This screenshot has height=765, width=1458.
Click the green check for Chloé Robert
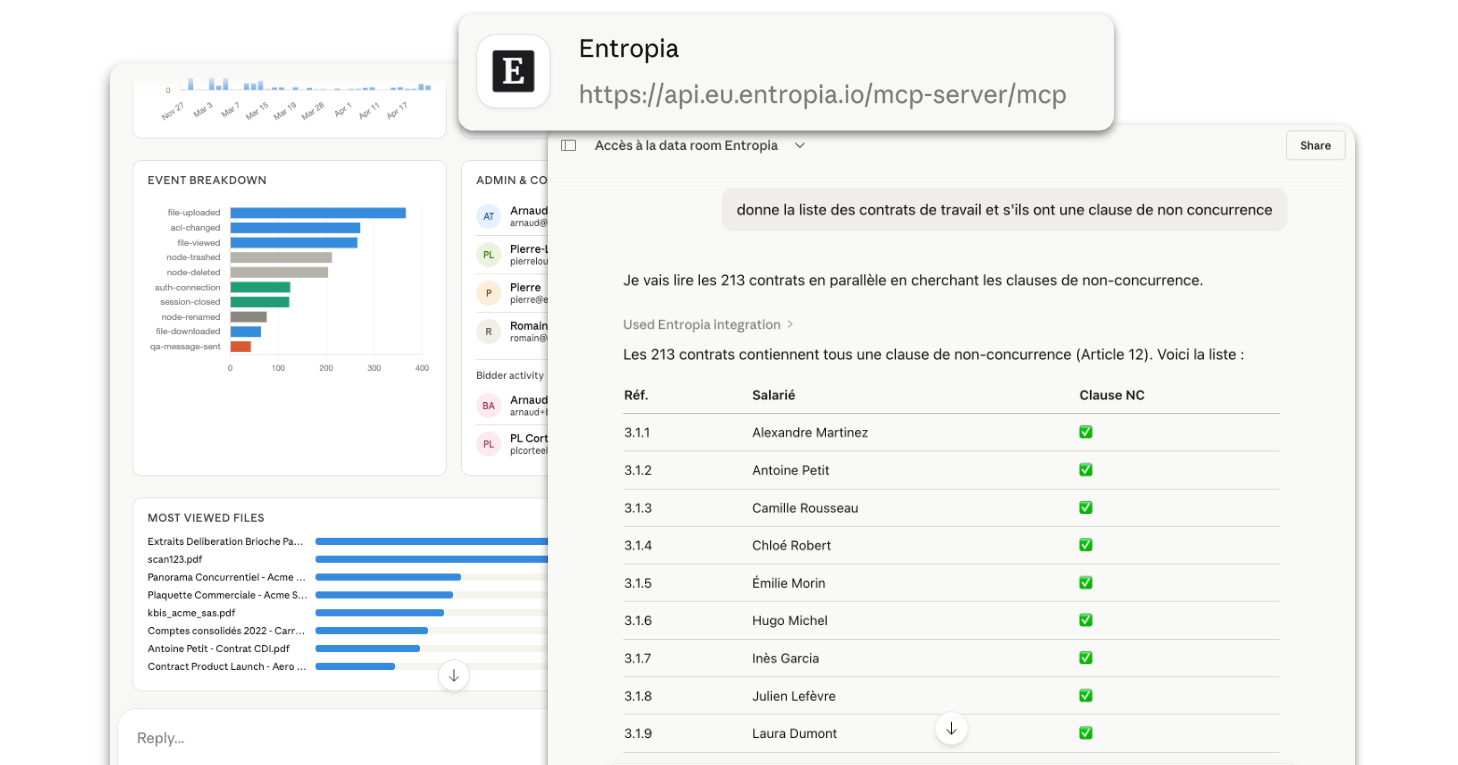1085,545
